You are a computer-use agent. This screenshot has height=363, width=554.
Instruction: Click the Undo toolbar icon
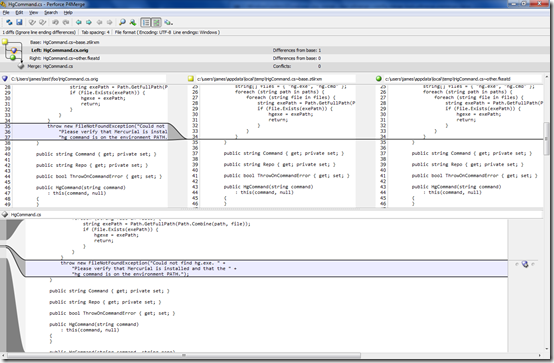click(x=55, y=22)
